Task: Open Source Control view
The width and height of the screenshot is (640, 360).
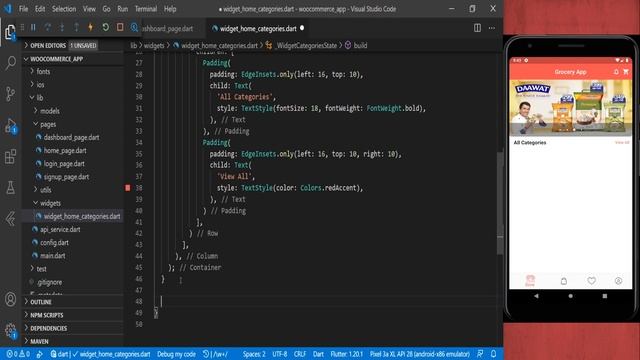Action: (x=10, y=94)
